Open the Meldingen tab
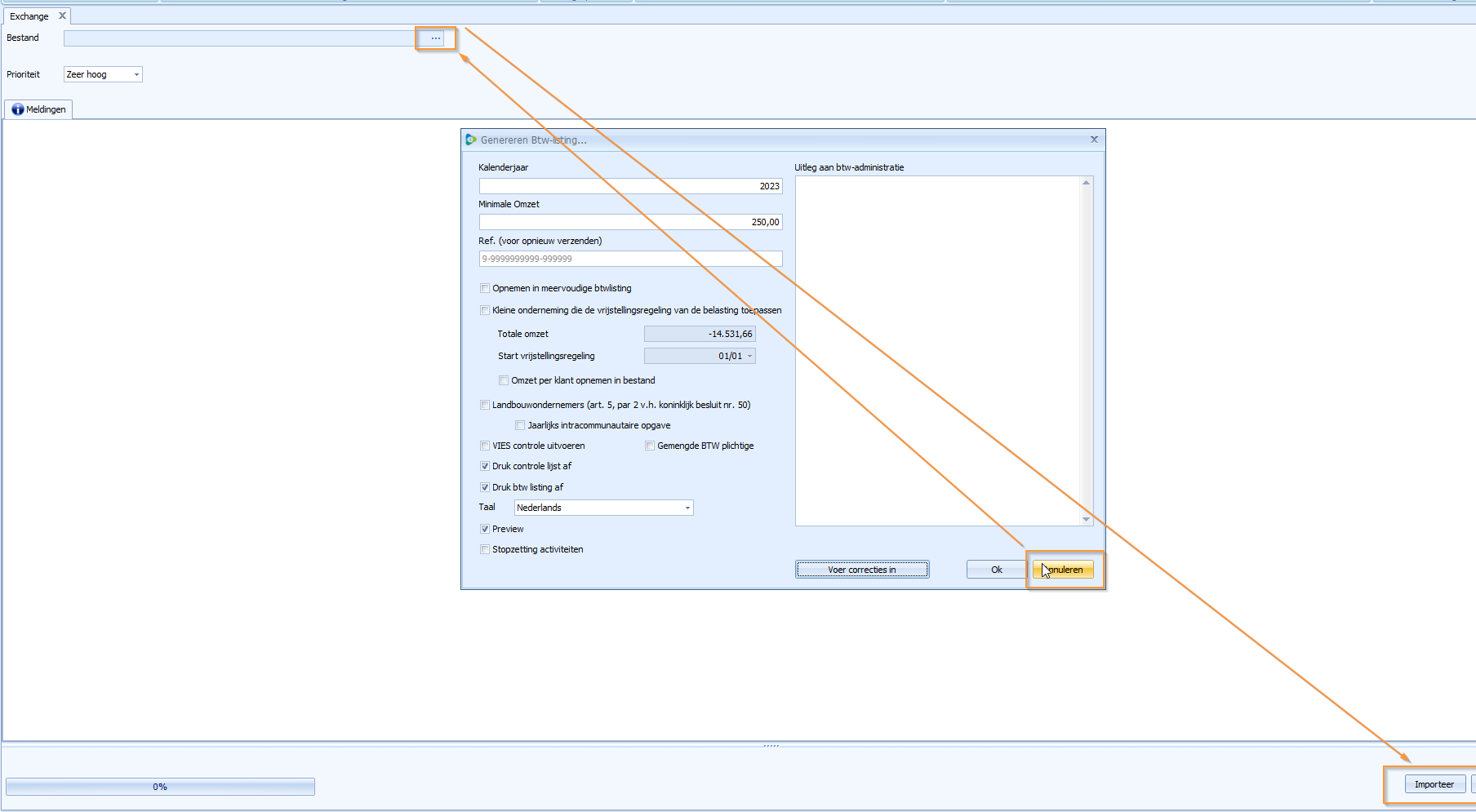This screenshot has height=812, width=1476. [38, 109]
